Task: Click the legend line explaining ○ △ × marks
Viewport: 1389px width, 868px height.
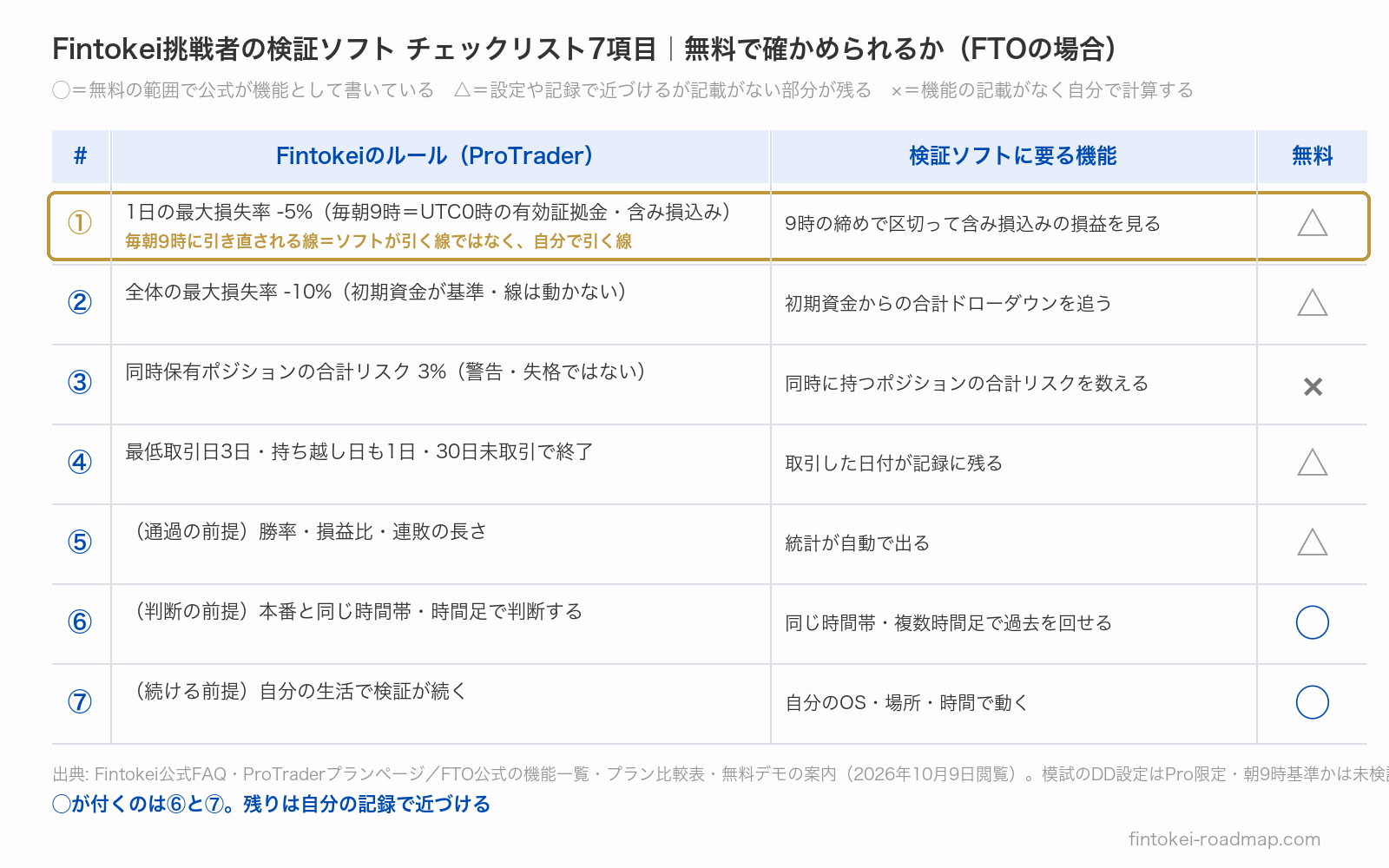Action: pos(622,90)
